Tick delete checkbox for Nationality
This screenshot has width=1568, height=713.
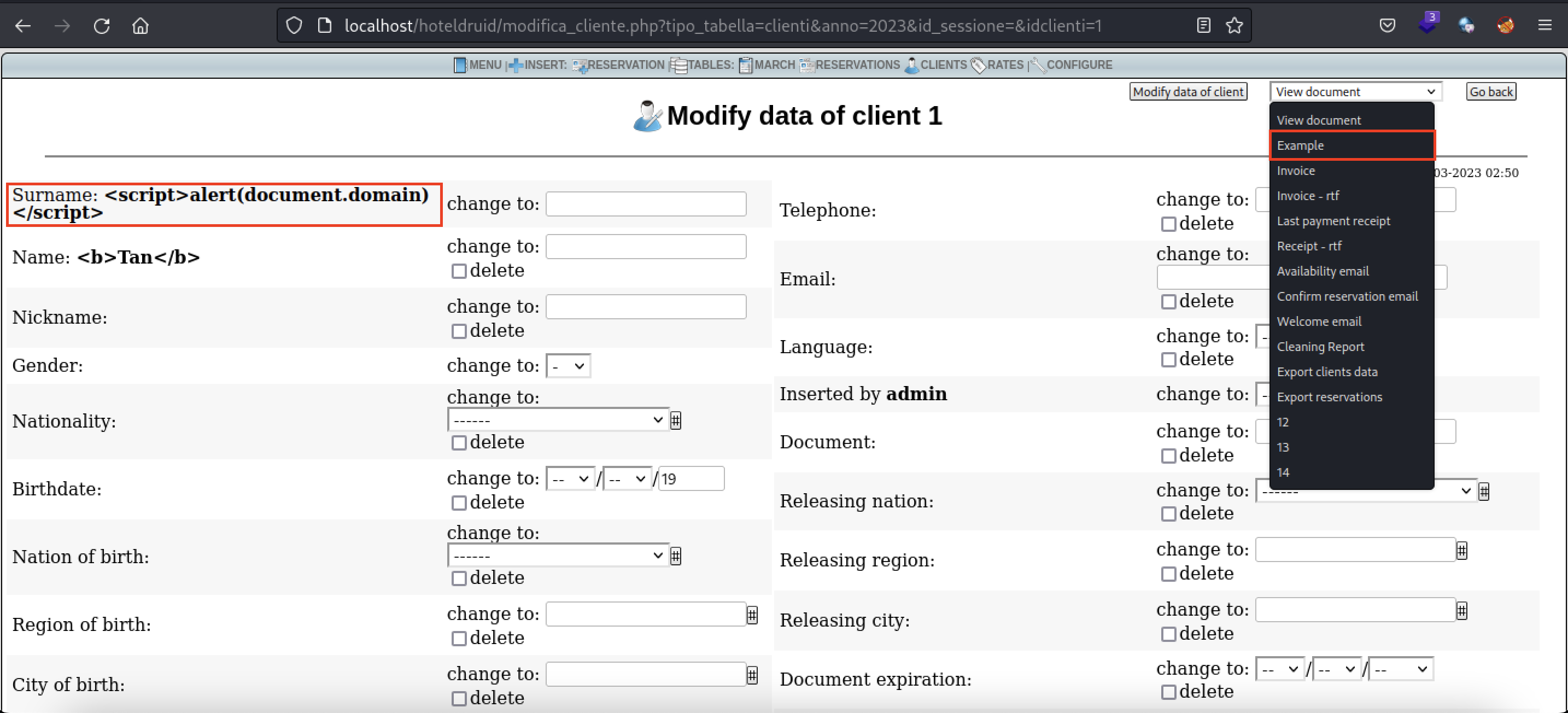click(459, 443)
